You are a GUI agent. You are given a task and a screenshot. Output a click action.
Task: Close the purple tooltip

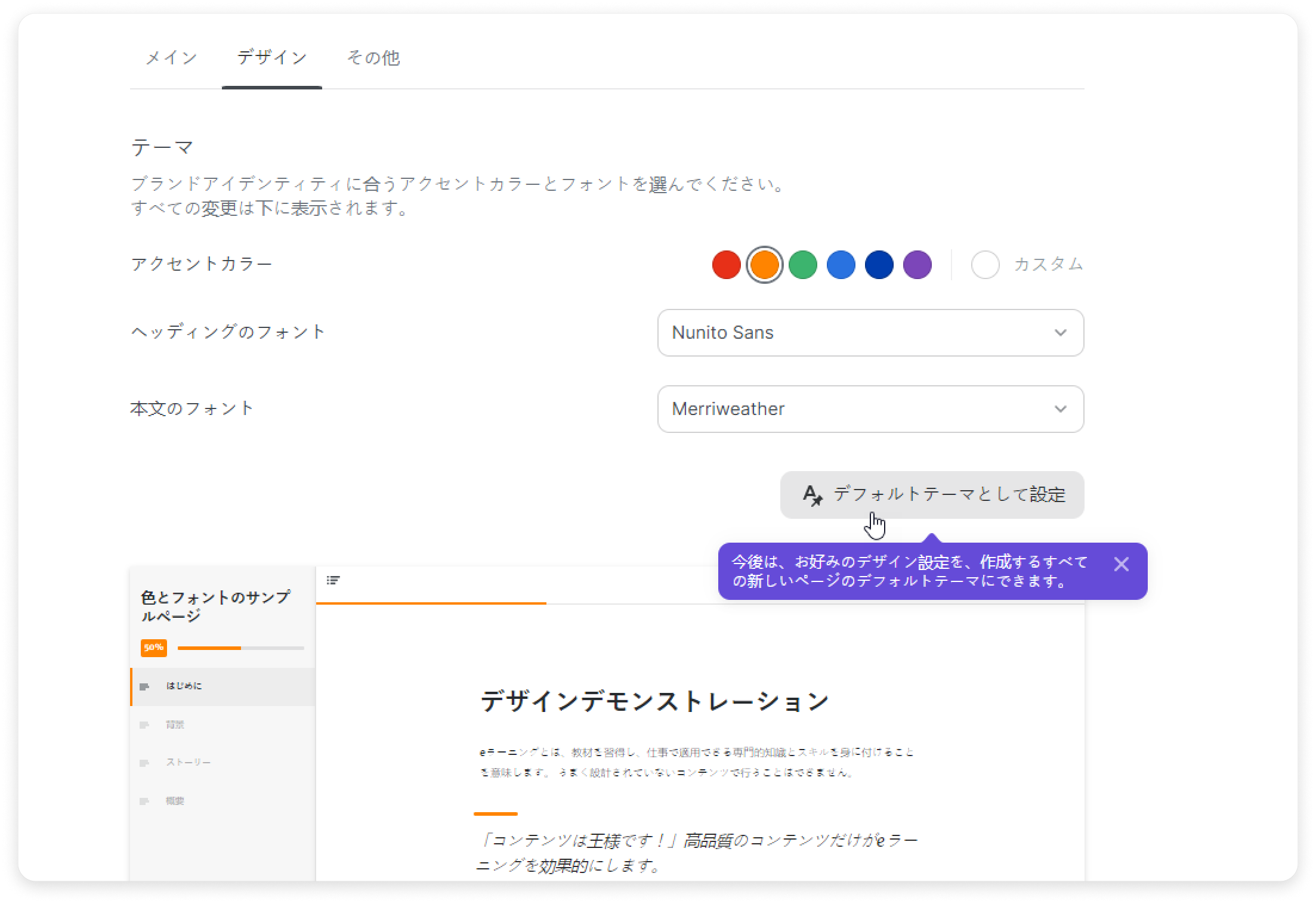pyautogui.click(x=1121, y=564)
